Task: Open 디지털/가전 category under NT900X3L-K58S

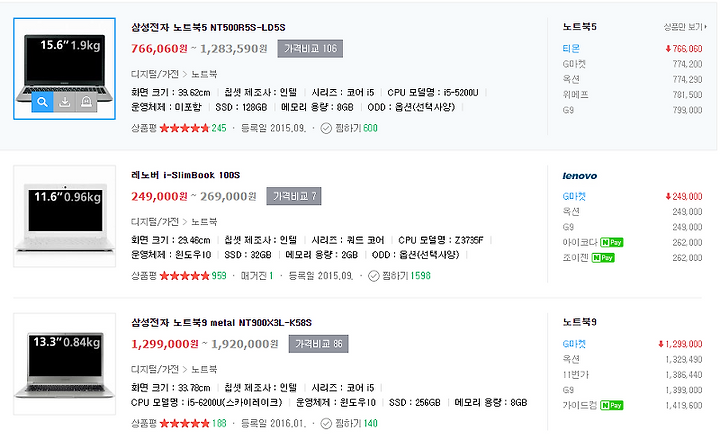Action: (155, 369)
